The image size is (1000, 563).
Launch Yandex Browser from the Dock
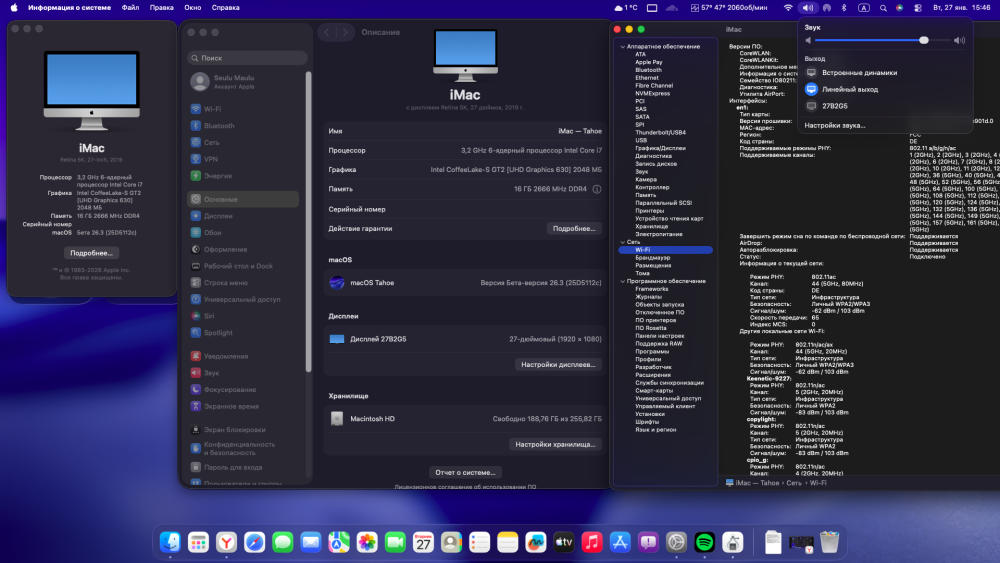click(x=226, y=542)
